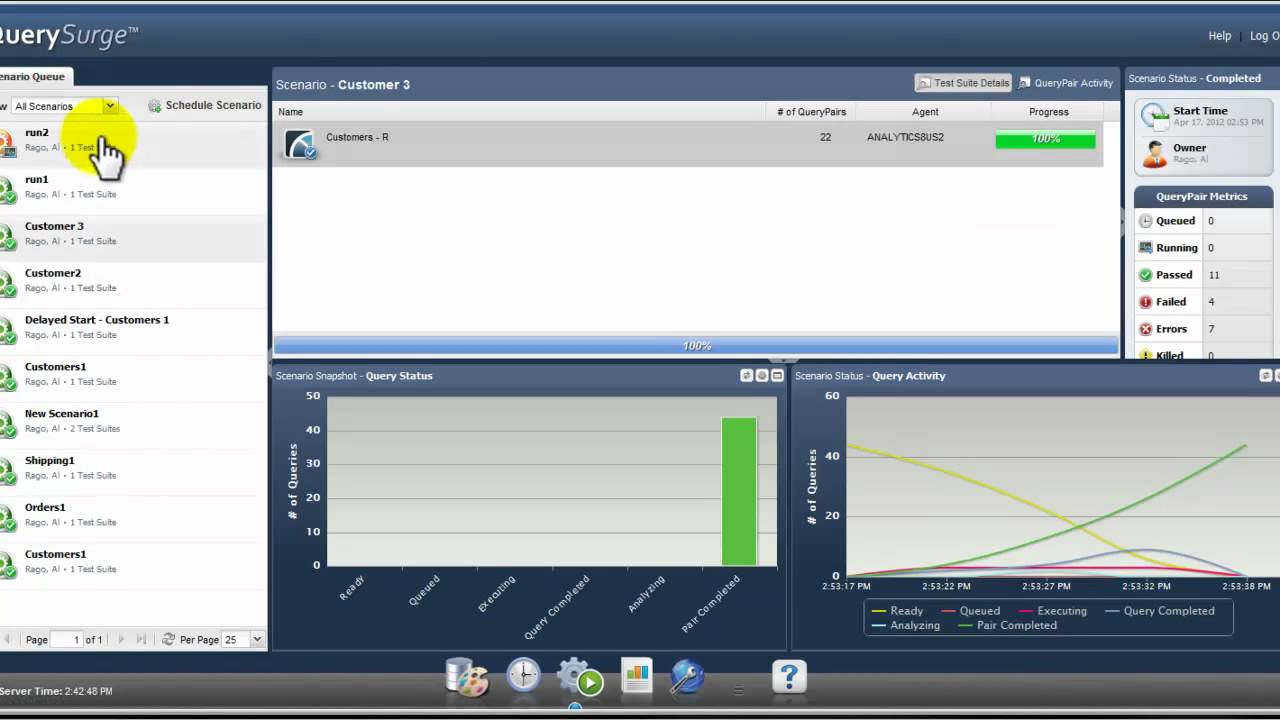Switch to the Scenario Queue tab

tap(34, 76)
